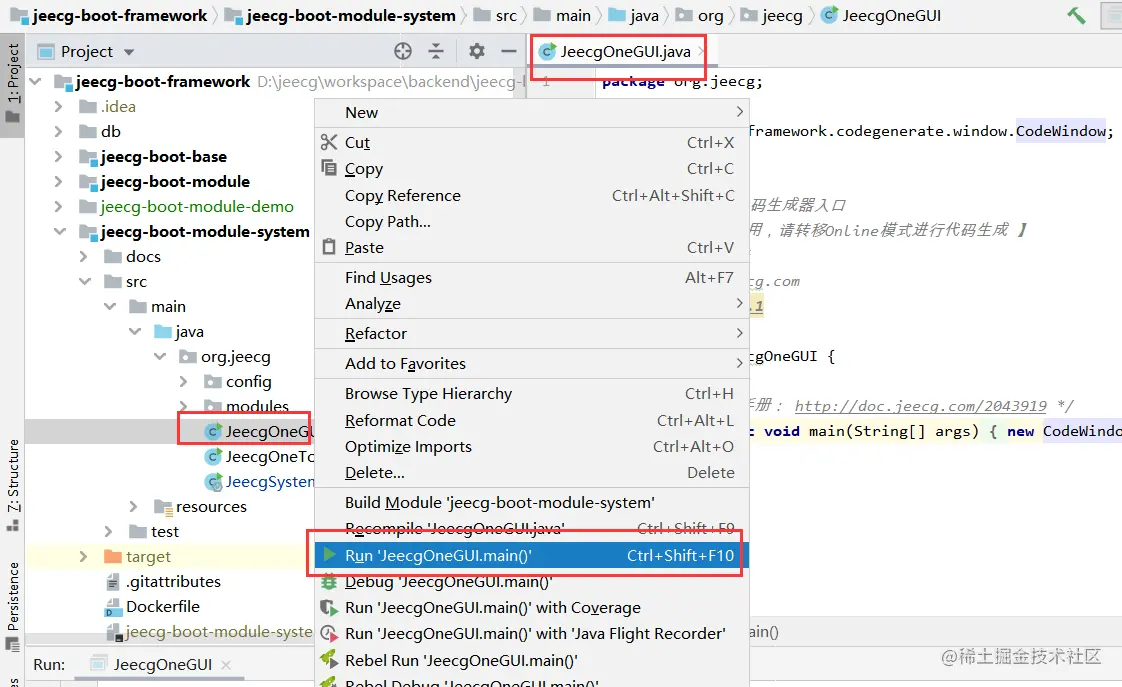The image size is (1122, 687).
Task: Click the Run with Coverage shield icon
Action: (328, 608)
